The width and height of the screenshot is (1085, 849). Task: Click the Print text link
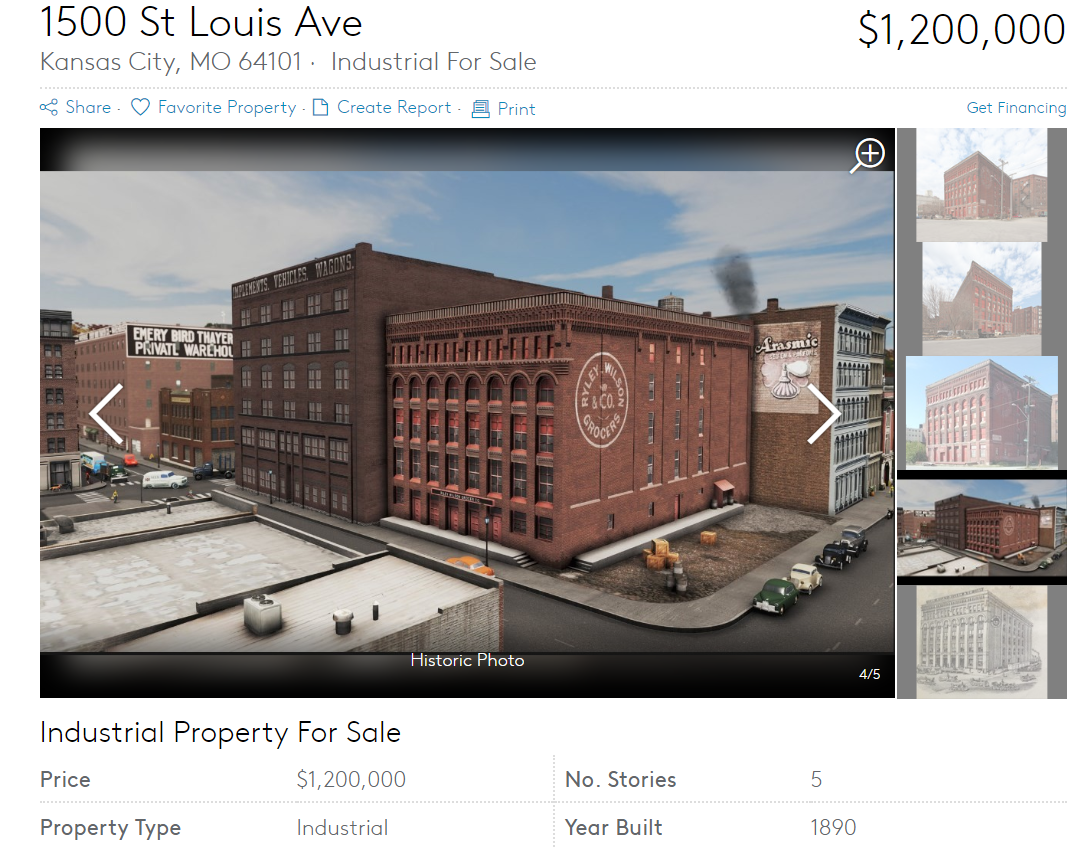pyautogui.click(x=516, y=109)
